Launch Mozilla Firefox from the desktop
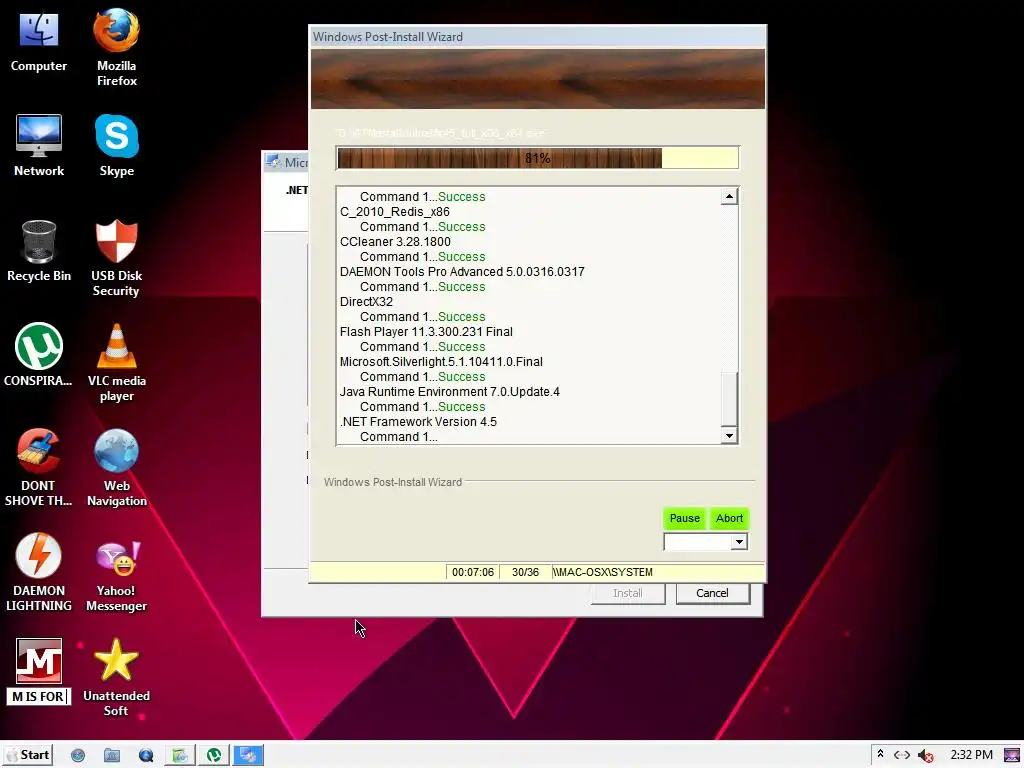 pyautogui.click(x=116, y=48)
